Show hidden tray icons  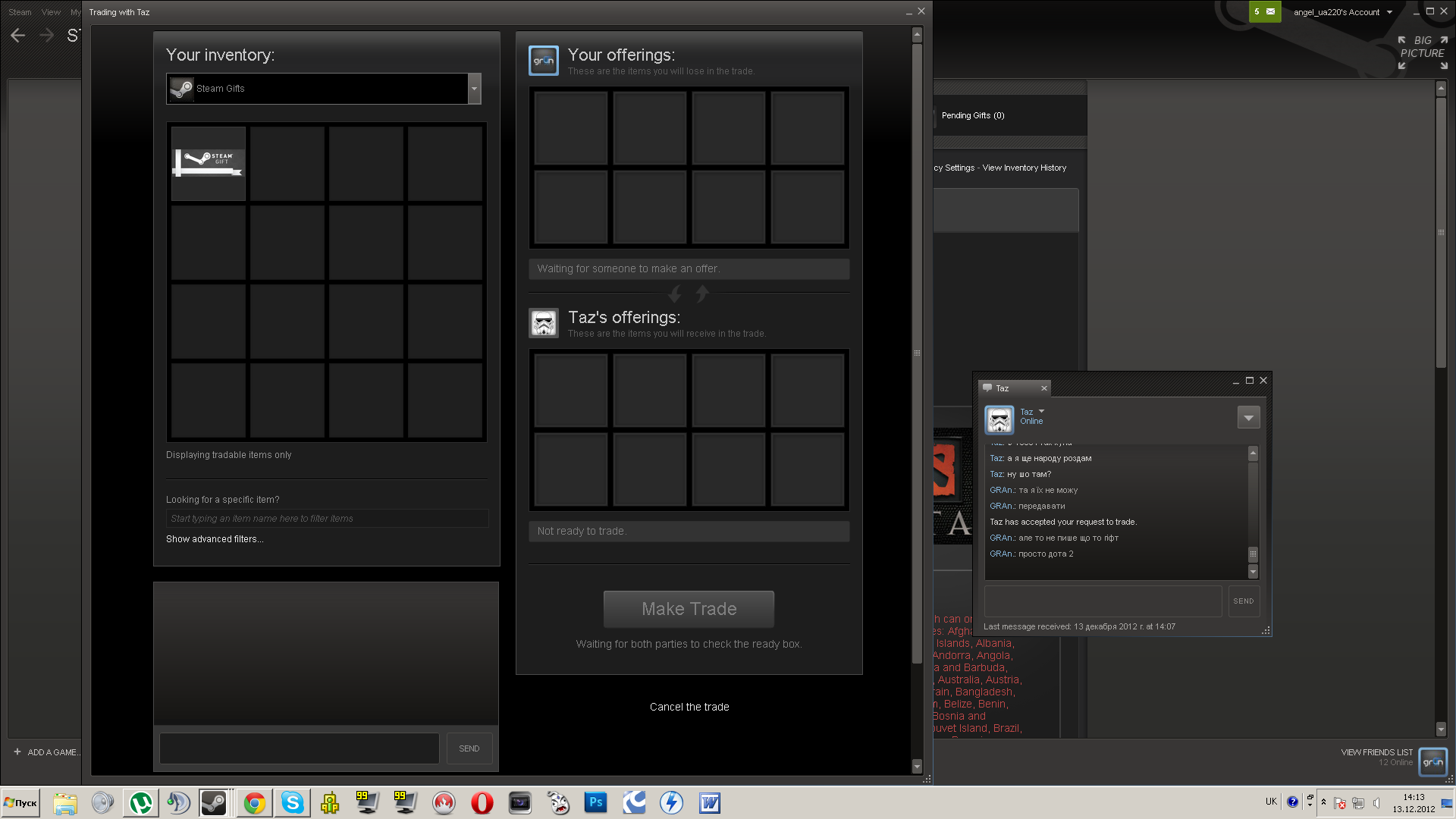(x=1323, y=802)
